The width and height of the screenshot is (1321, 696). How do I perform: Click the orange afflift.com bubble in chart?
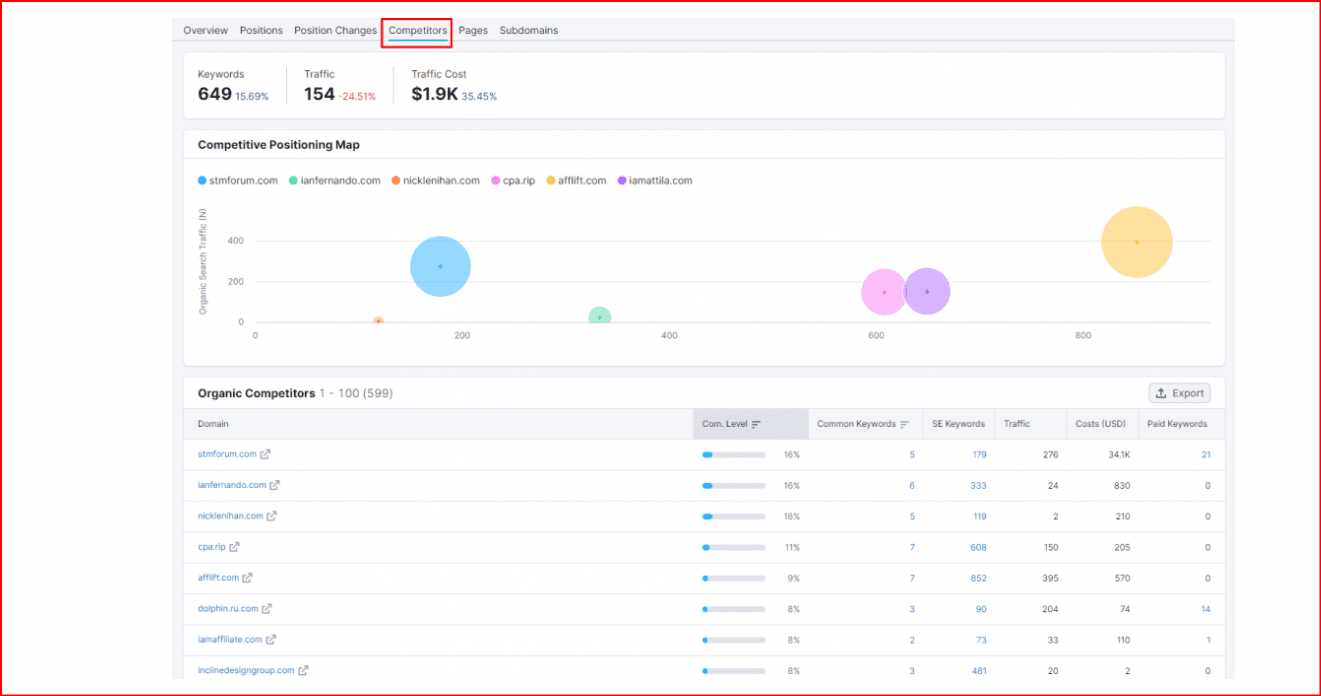1136,242
